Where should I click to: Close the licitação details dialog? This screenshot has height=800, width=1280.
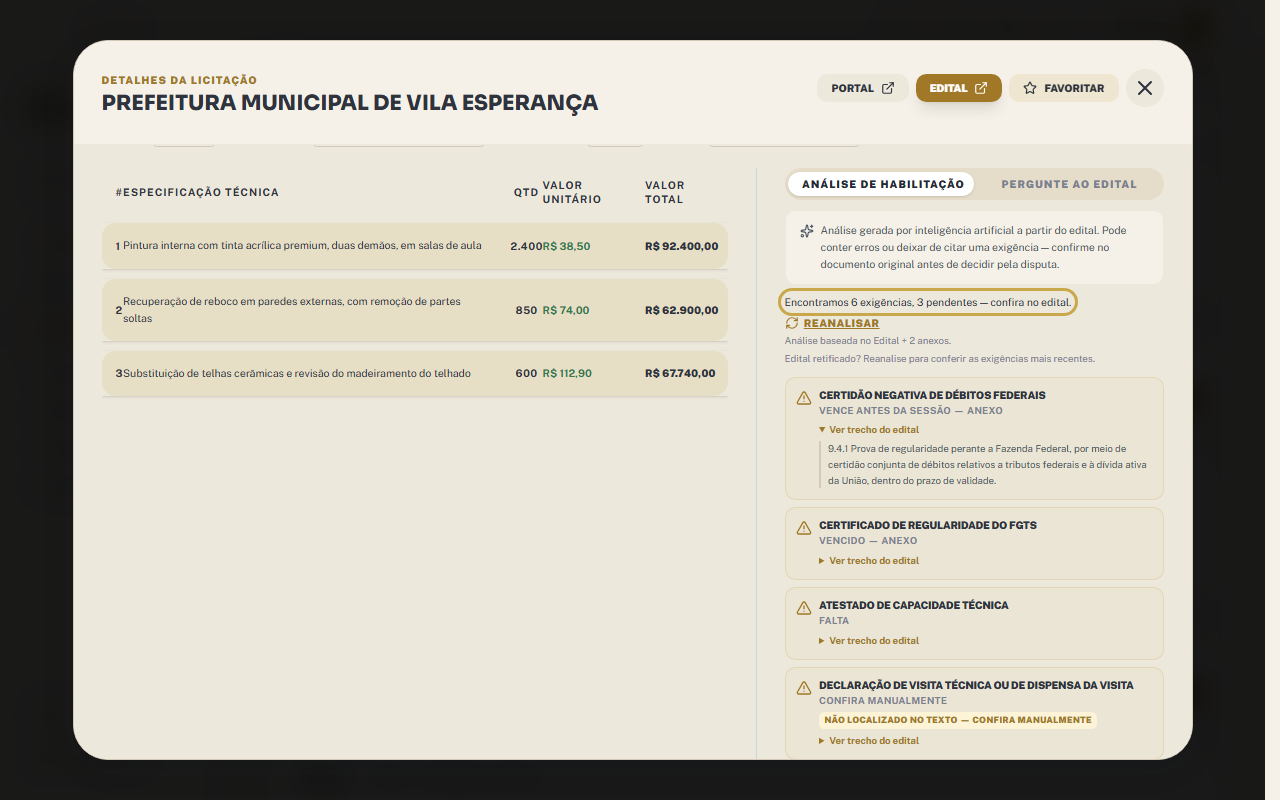click(1145, 88)
